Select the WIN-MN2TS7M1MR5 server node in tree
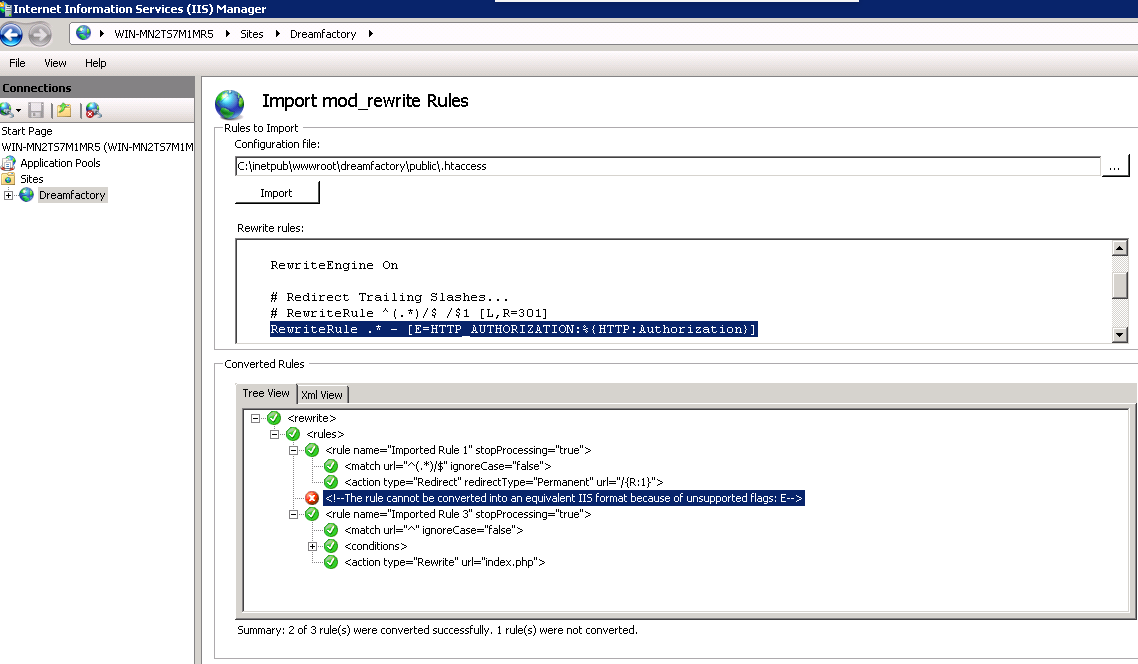 tap(97, 147)
